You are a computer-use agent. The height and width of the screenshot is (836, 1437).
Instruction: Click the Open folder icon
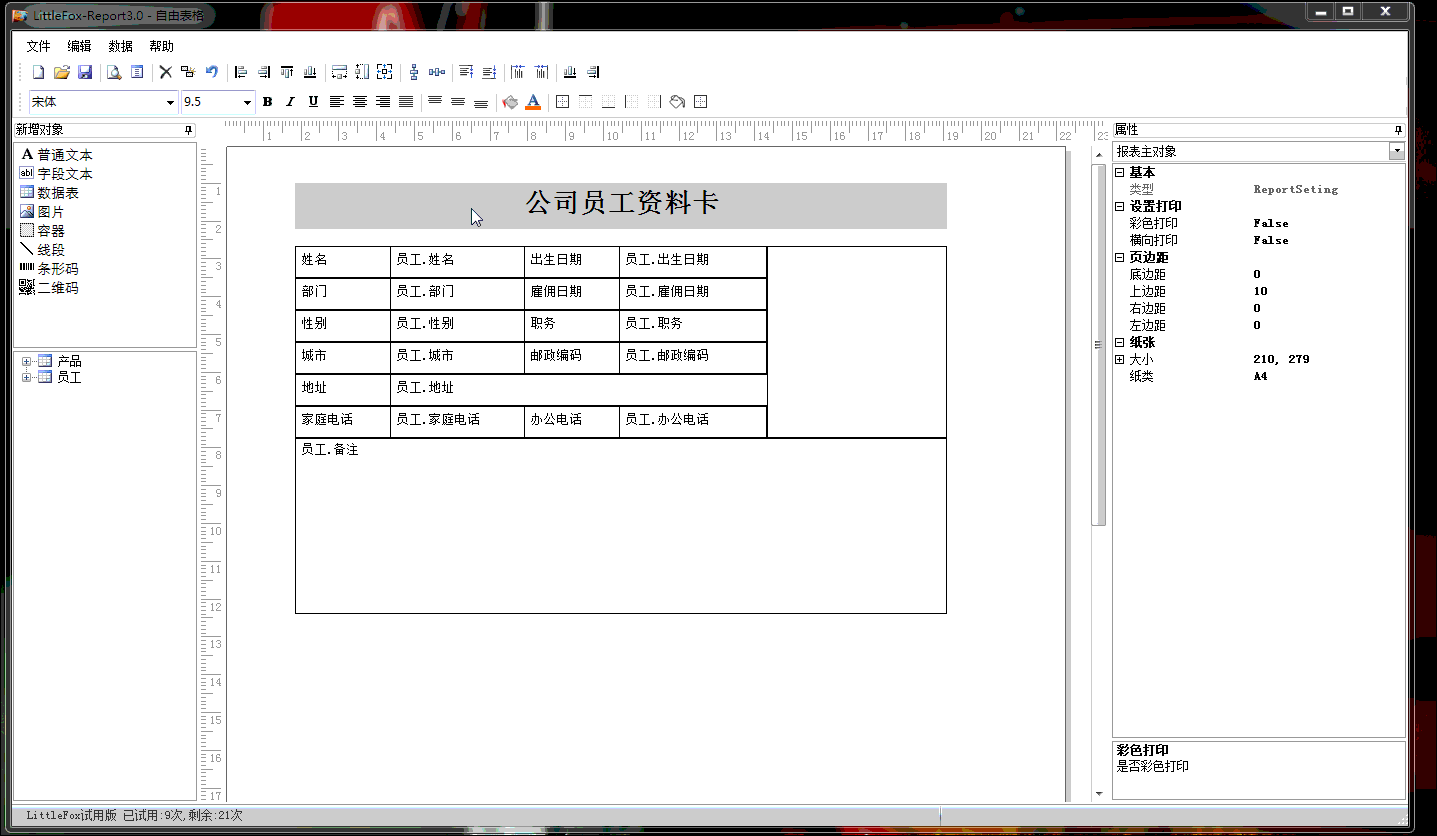click(x=62, y=72)
